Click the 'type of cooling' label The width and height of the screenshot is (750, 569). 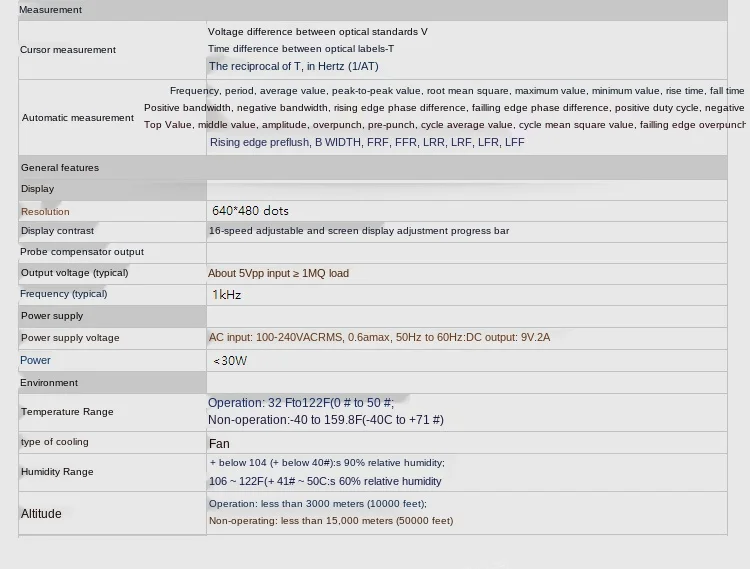pyautogui.click(x=55, y=442)
